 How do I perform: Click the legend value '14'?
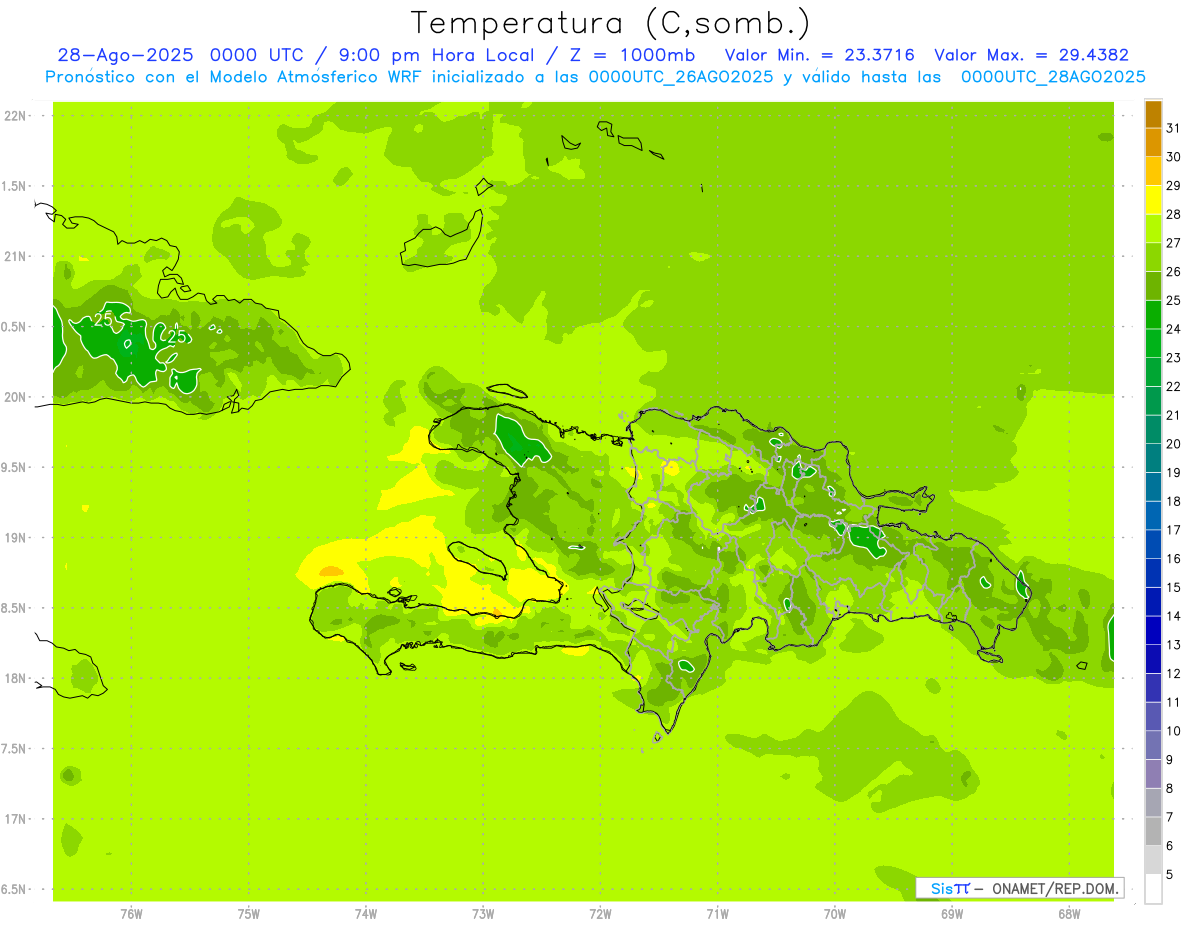pos(1173,616)
